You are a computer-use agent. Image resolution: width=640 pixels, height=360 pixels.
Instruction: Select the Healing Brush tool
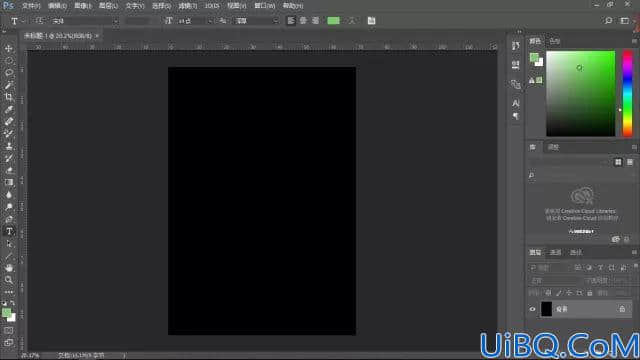click(x=9, y=121)
